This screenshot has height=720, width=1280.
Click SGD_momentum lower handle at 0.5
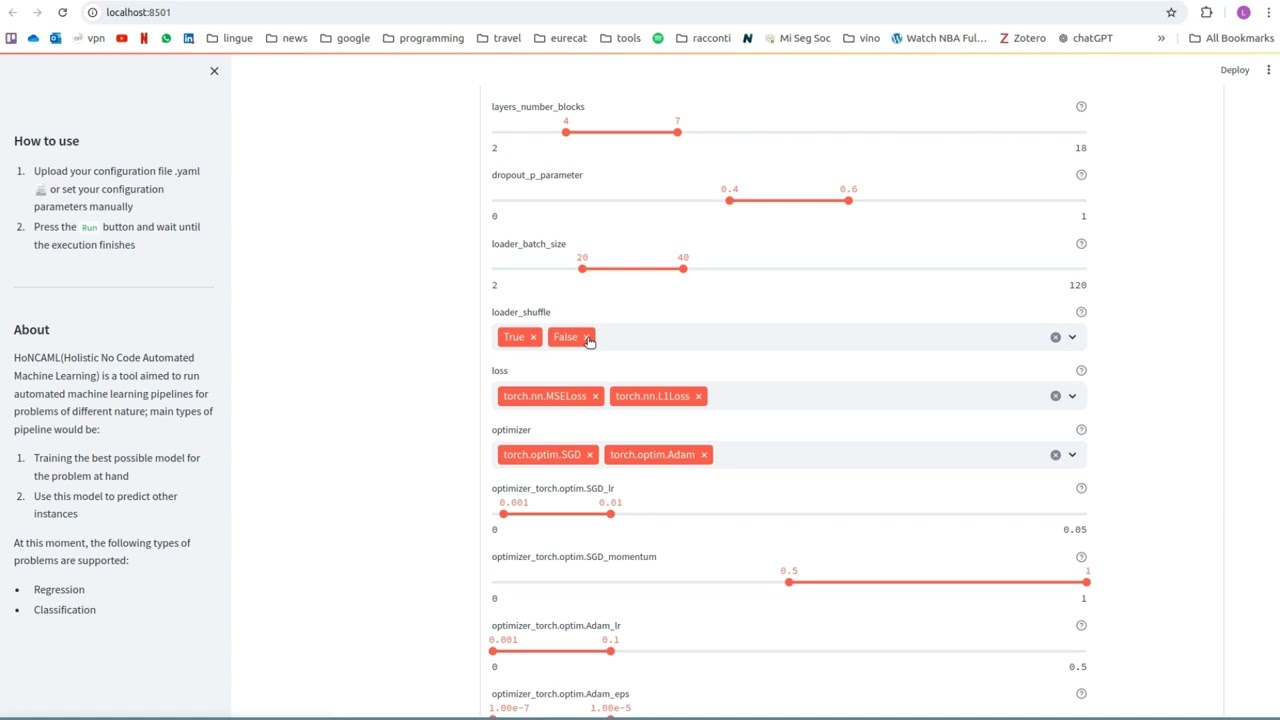789,582
